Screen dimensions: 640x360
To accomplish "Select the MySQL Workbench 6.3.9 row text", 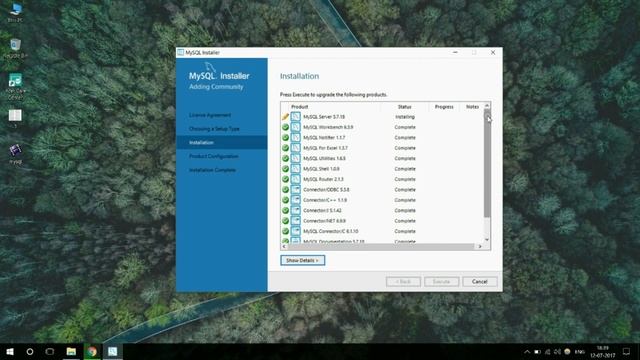I will (x=328, y=127).
